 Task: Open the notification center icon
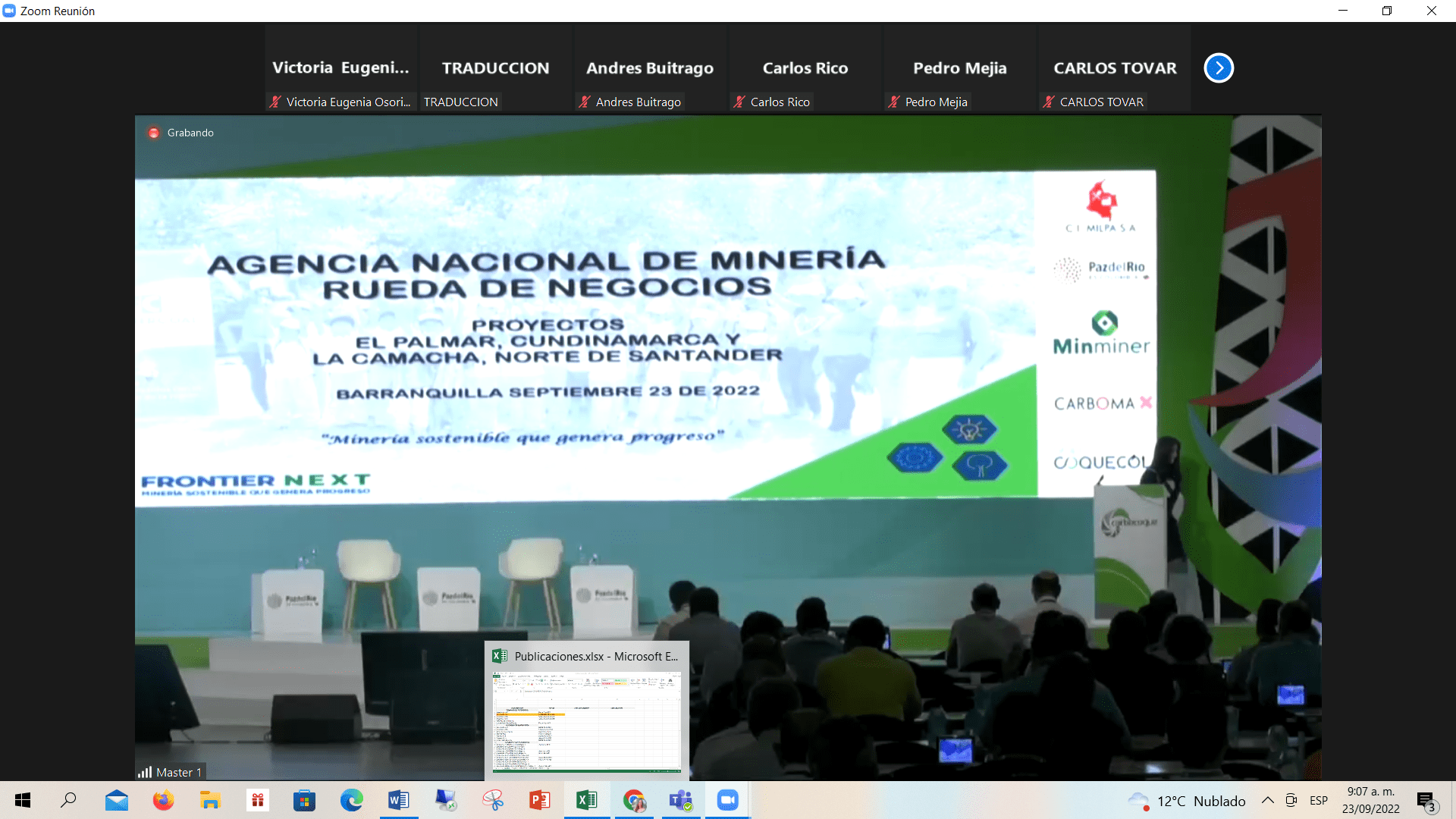click(1427, 802)
